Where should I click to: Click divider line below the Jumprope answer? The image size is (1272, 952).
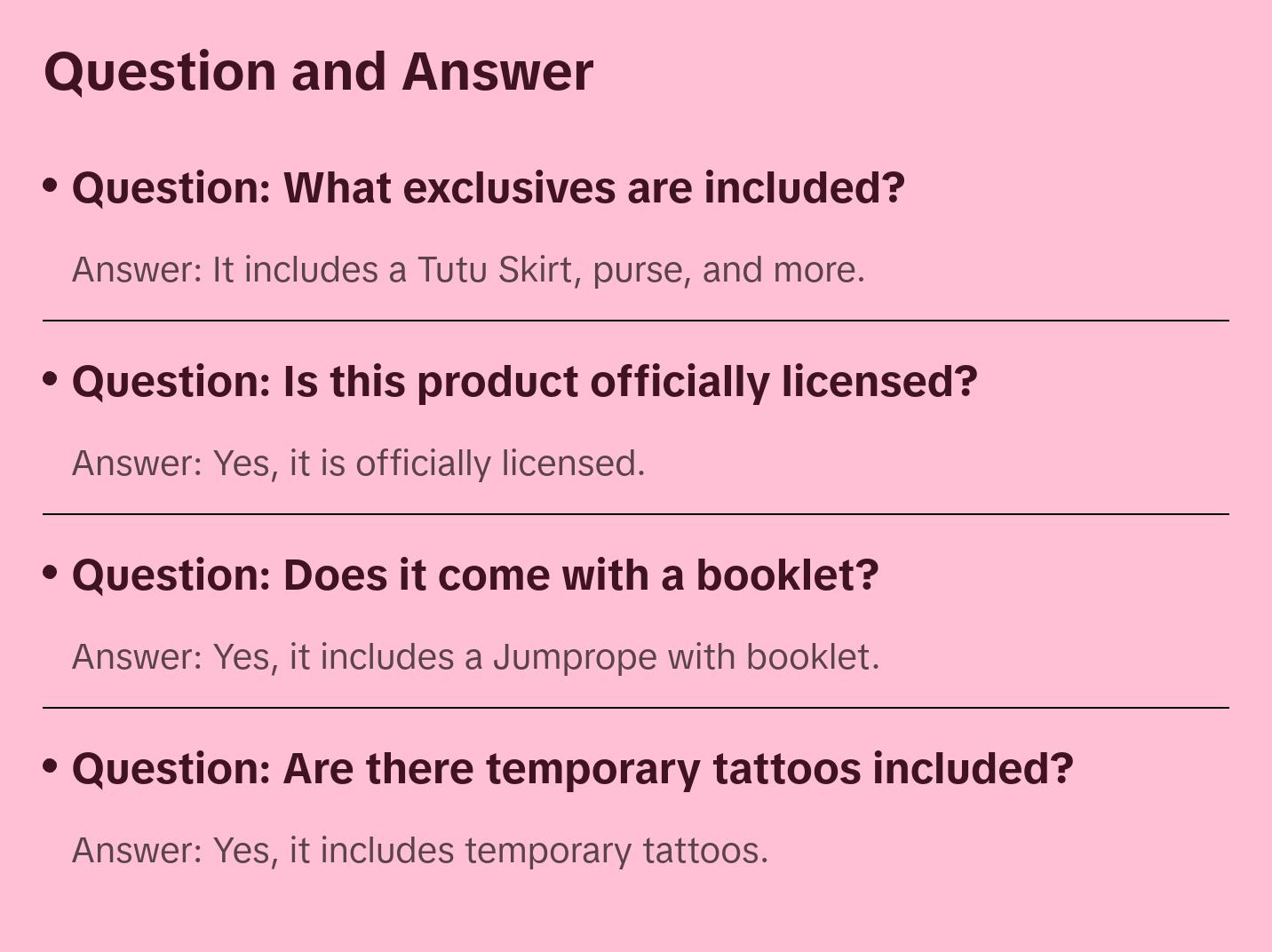tap(635, 708)
